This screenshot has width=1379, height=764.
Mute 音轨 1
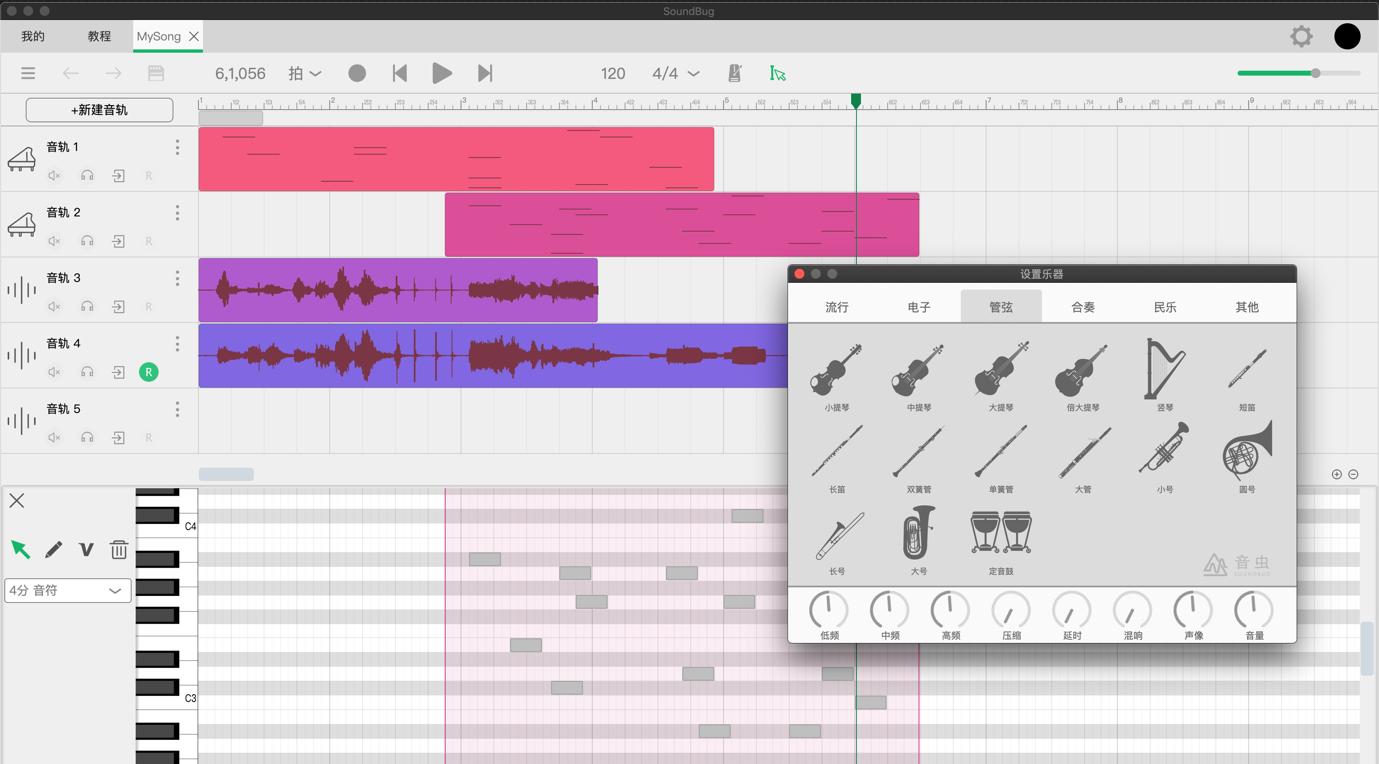pos(55,176)
